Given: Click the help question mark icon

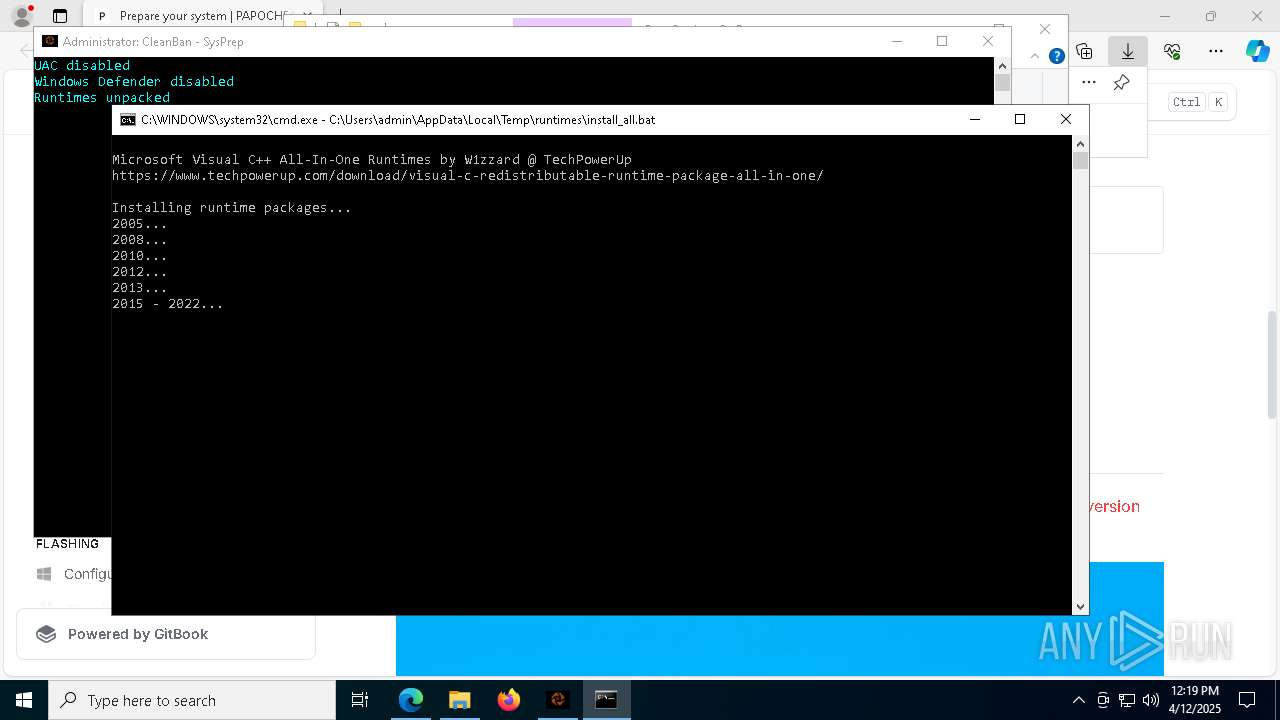Looking at the screenshot, I should [1056, 56].
